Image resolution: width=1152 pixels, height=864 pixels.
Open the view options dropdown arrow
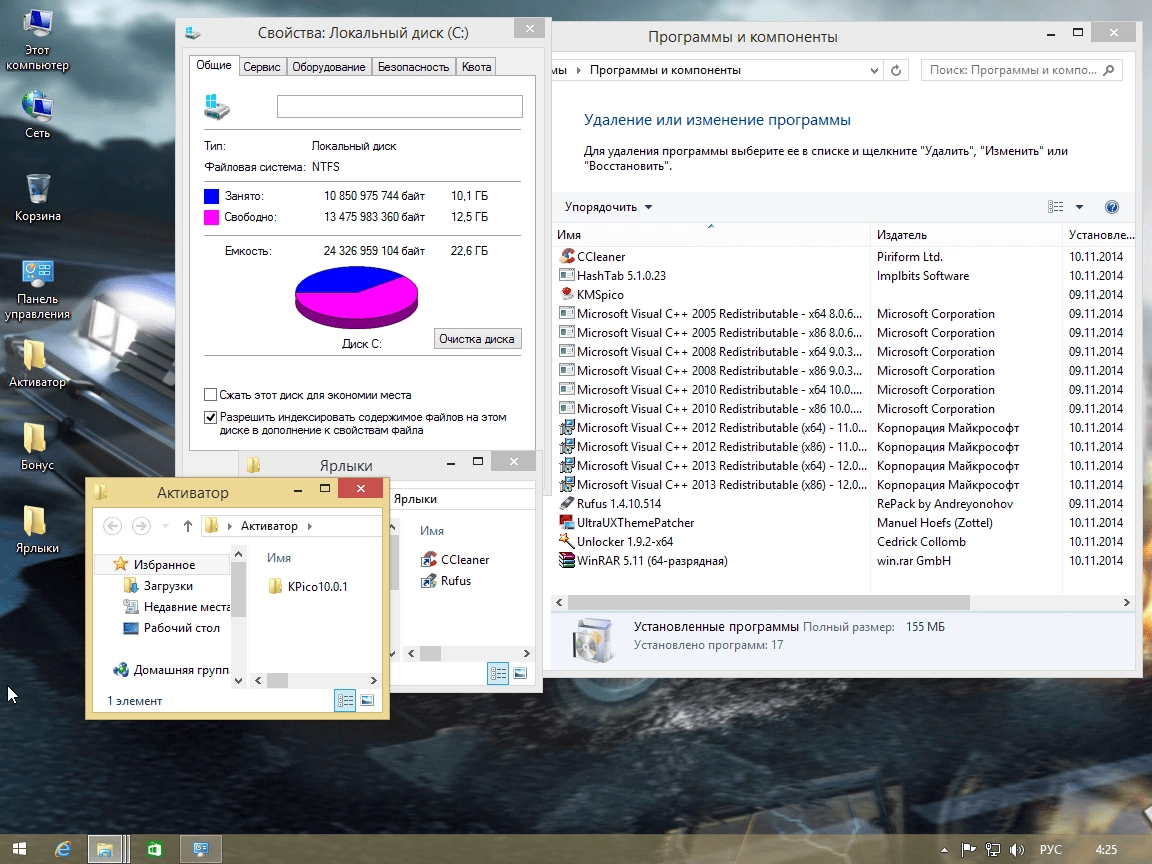1079,207
